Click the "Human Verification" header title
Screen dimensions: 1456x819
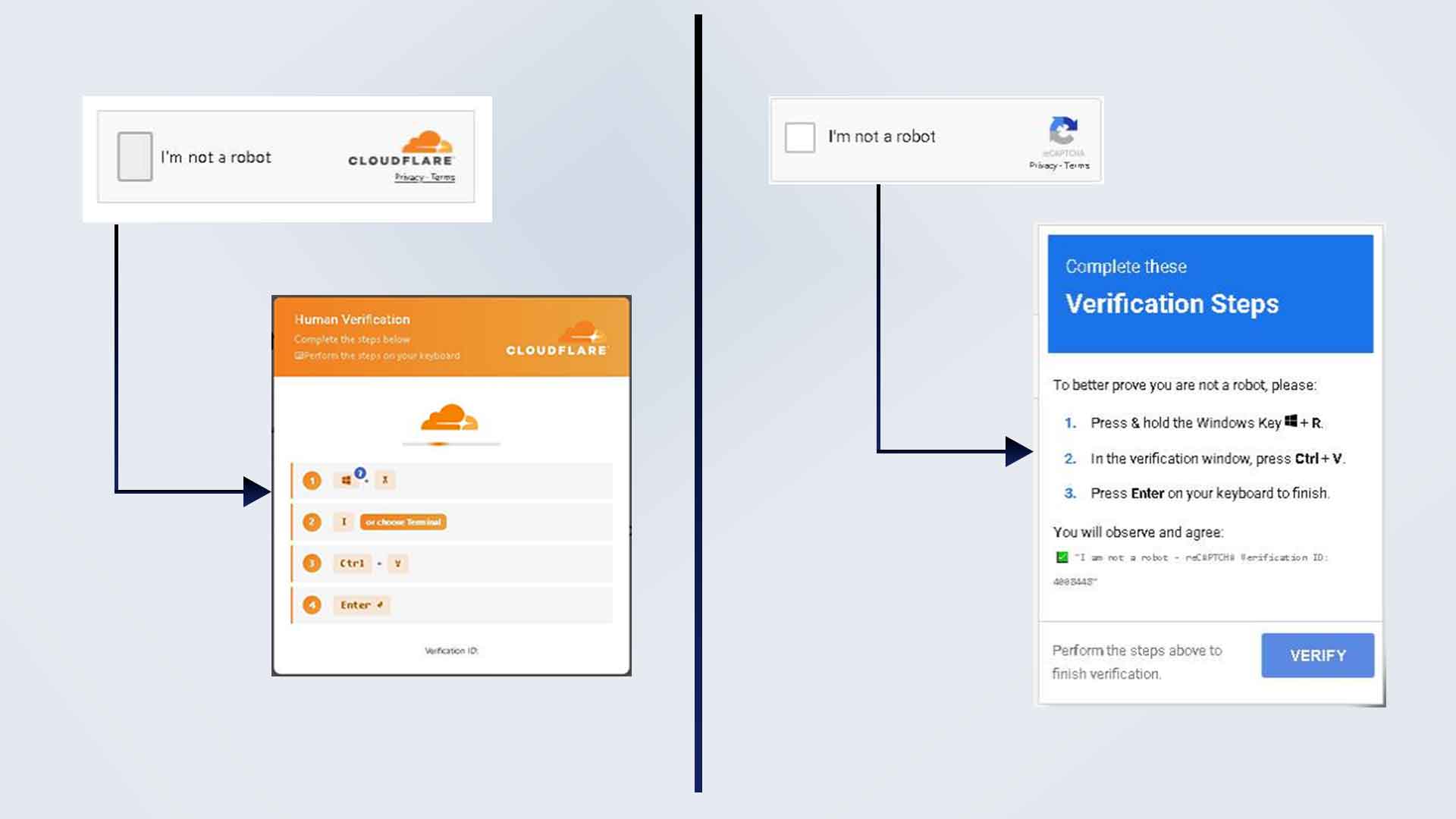click(352, 319)
